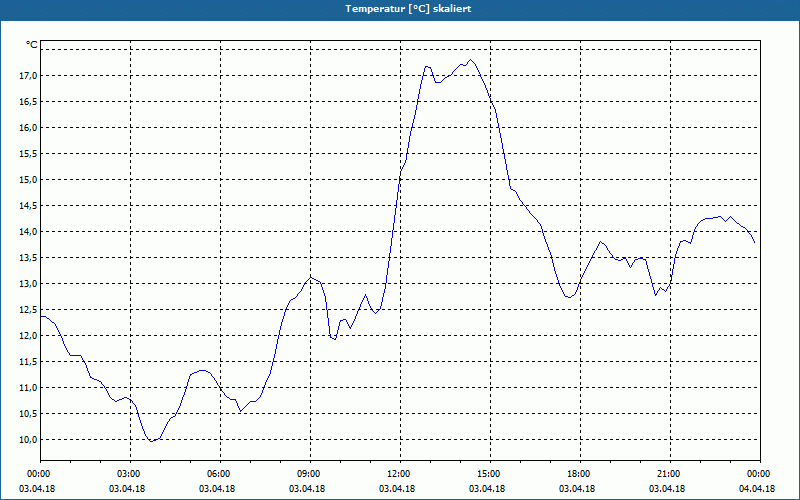
Task: Click the 03:00 time axis label
Action: pos(131,474)
